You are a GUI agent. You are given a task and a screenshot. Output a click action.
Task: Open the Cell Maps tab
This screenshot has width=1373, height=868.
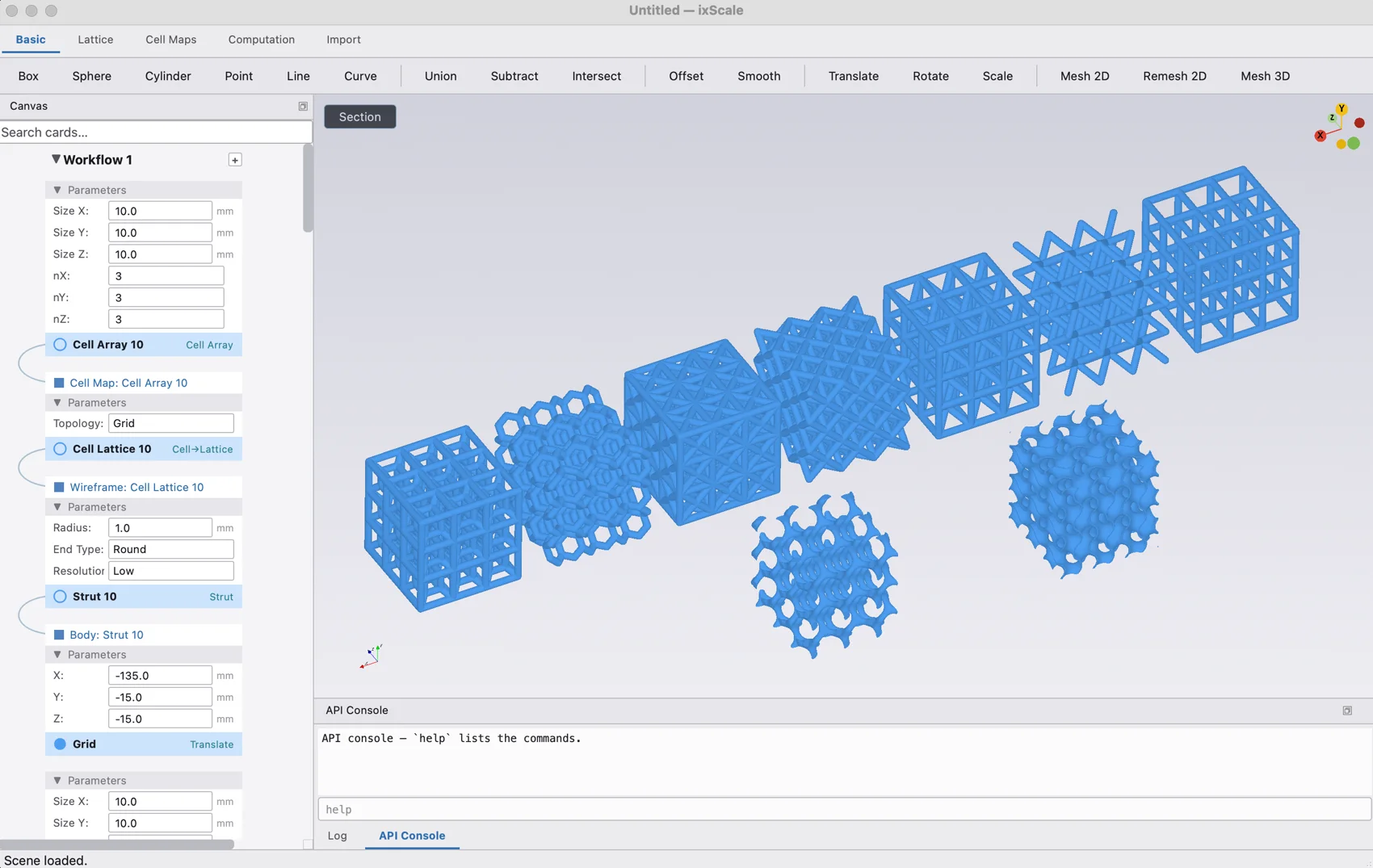pyautogui.click(x=170, y=40)
